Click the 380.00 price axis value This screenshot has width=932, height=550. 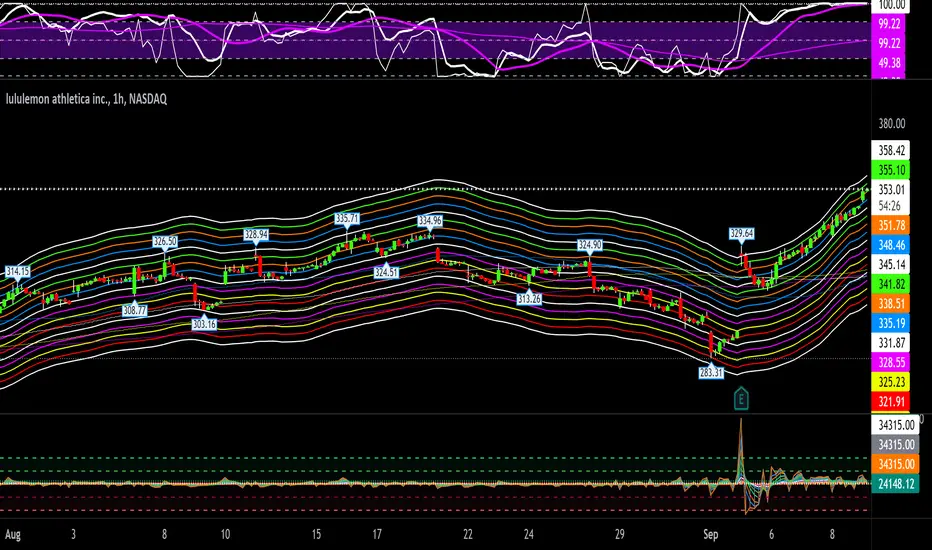(892, 124)
